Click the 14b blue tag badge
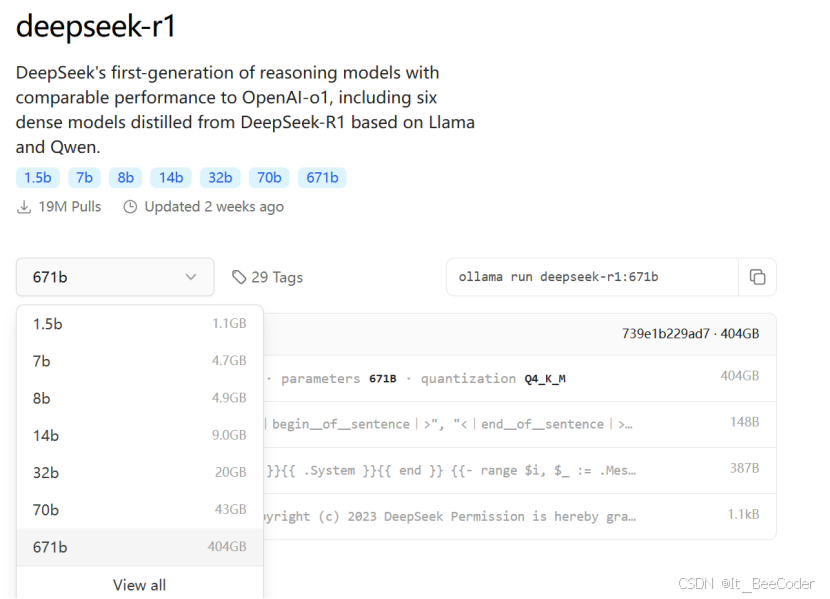This screenshot has height=599, width=830. click(171, 177)
